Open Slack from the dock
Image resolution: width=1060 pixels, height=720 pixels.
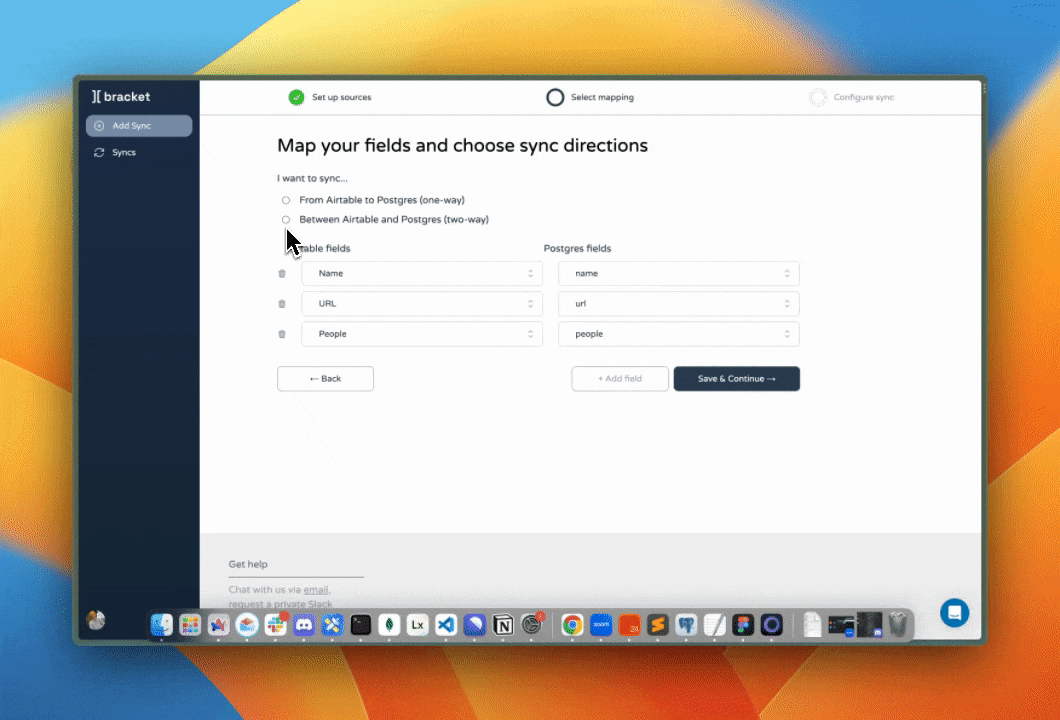(x=276, y=625)
